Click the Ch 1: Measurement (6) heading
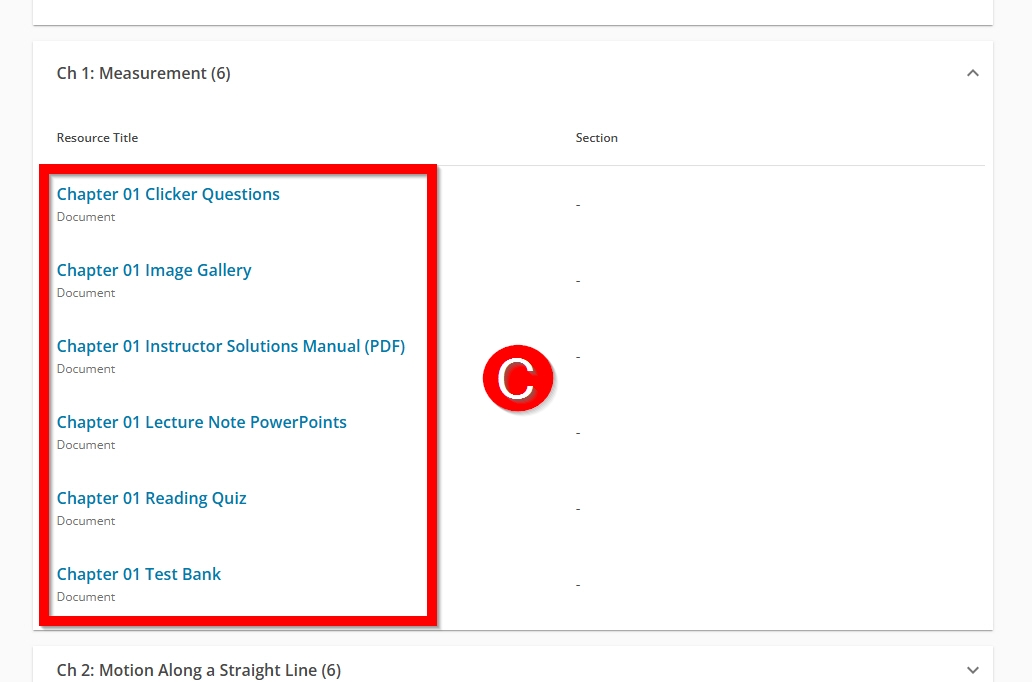Viewport: 1032px width, 682px height. (x=143, y=73)
